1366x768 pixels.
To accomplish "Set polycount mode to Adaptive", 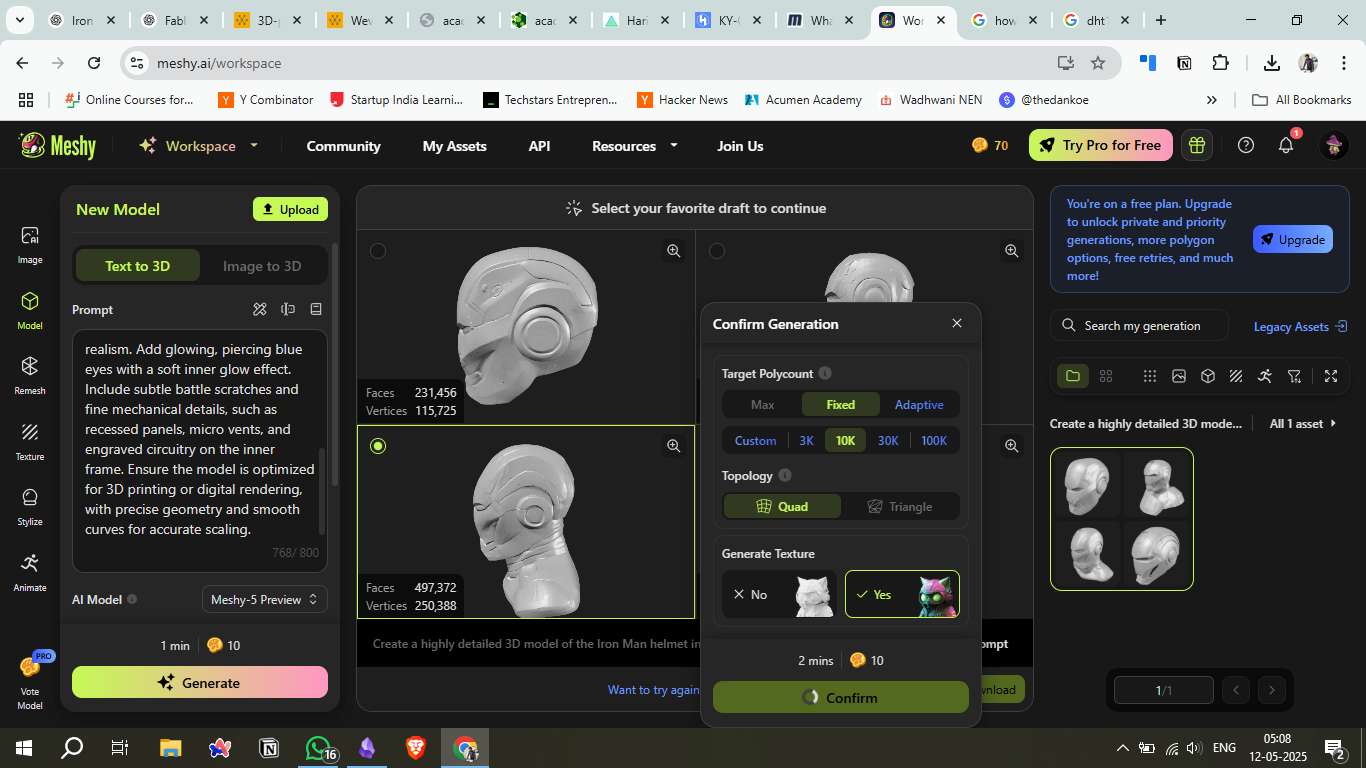I will pos(919,404).
